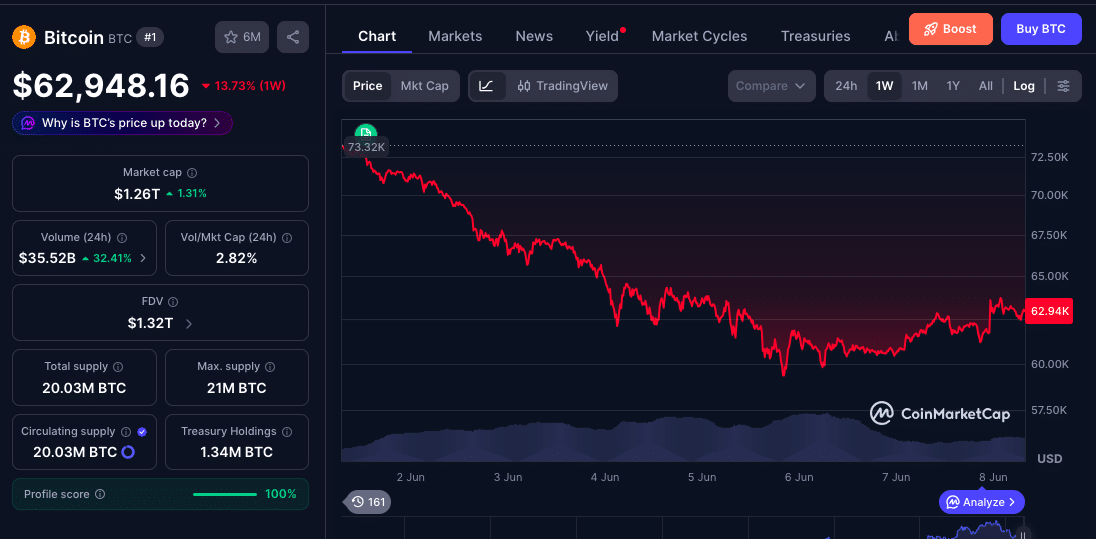Expand FDV details chevron
This screenshot has height=539, width=1096.
189,324
